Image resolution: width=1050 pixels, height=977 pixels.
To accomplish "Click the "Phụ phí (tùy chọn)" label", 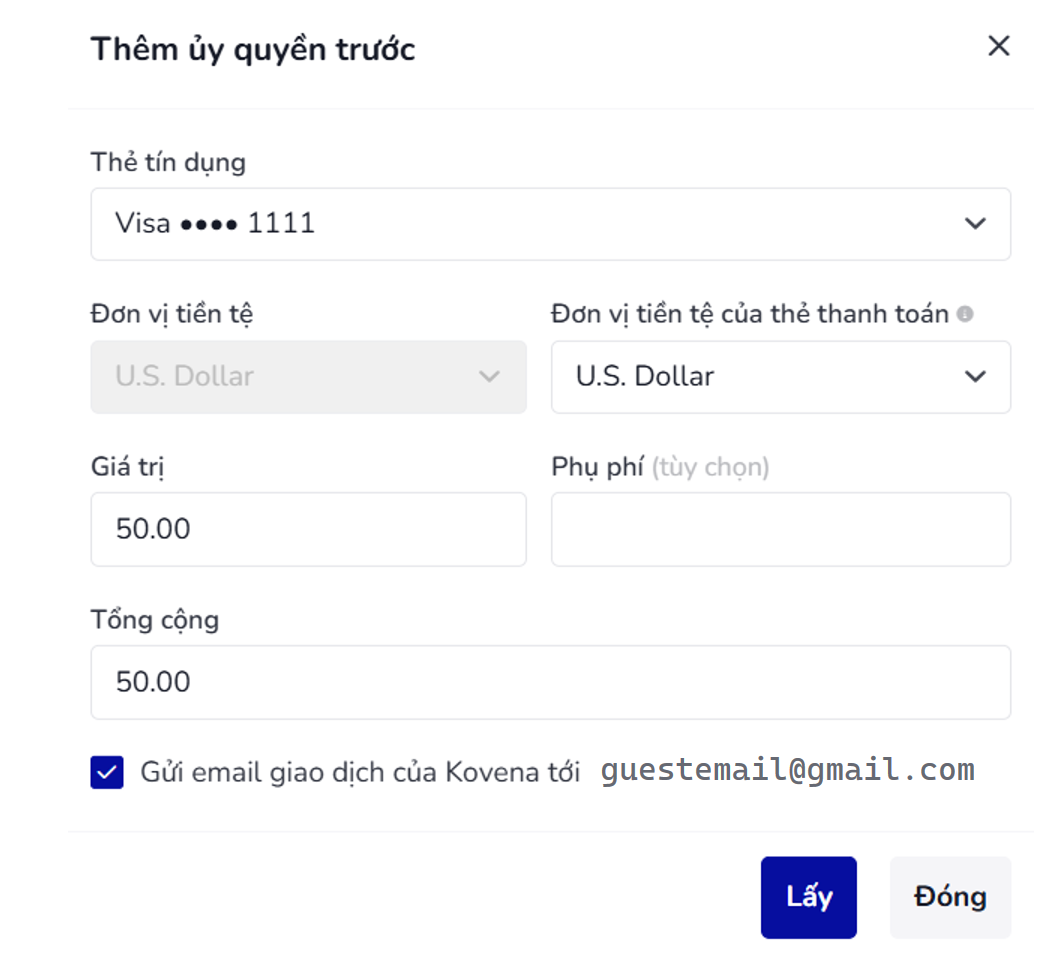I will (x=660, y=467).
